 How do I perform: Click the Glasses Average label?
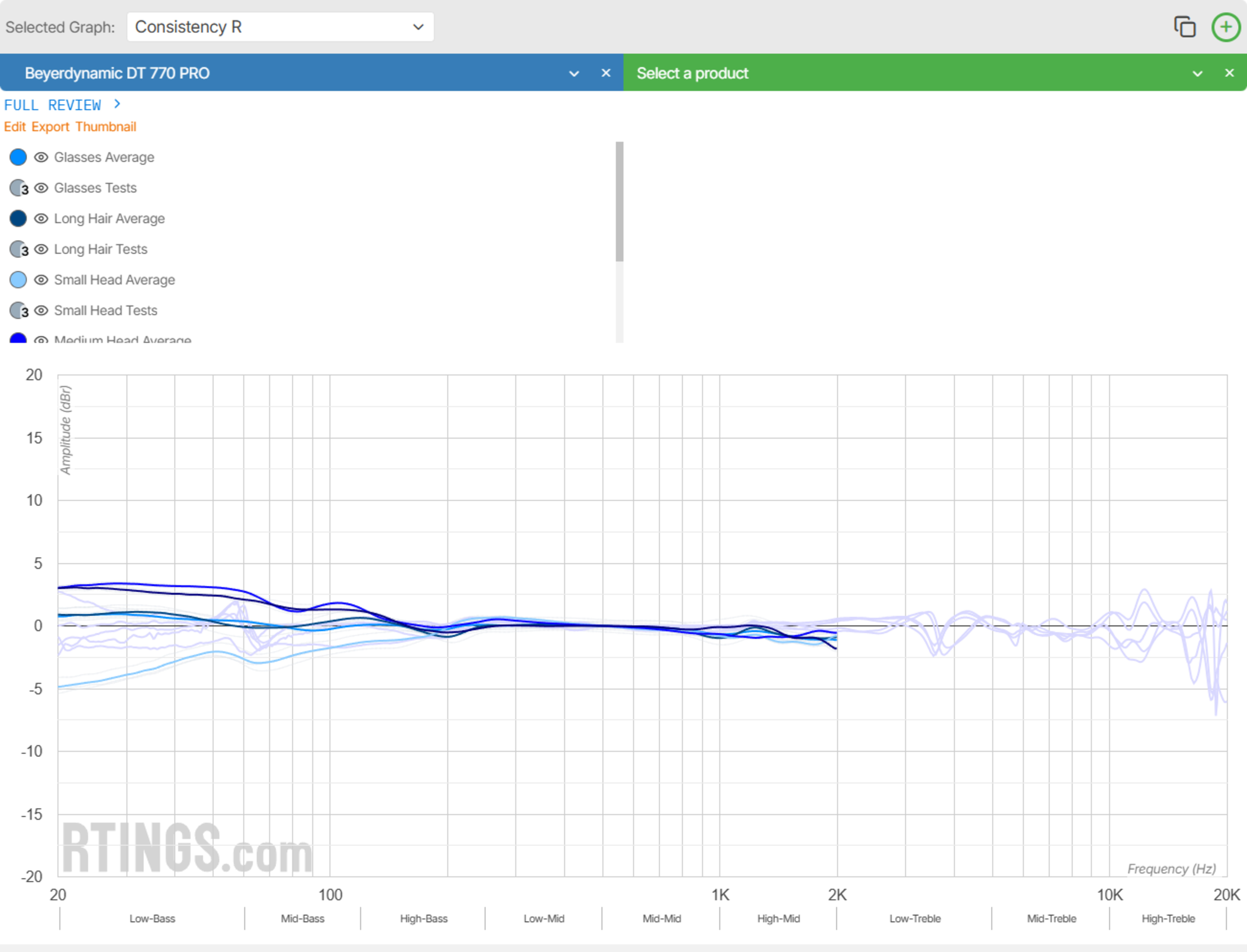[x=104, y=157]
